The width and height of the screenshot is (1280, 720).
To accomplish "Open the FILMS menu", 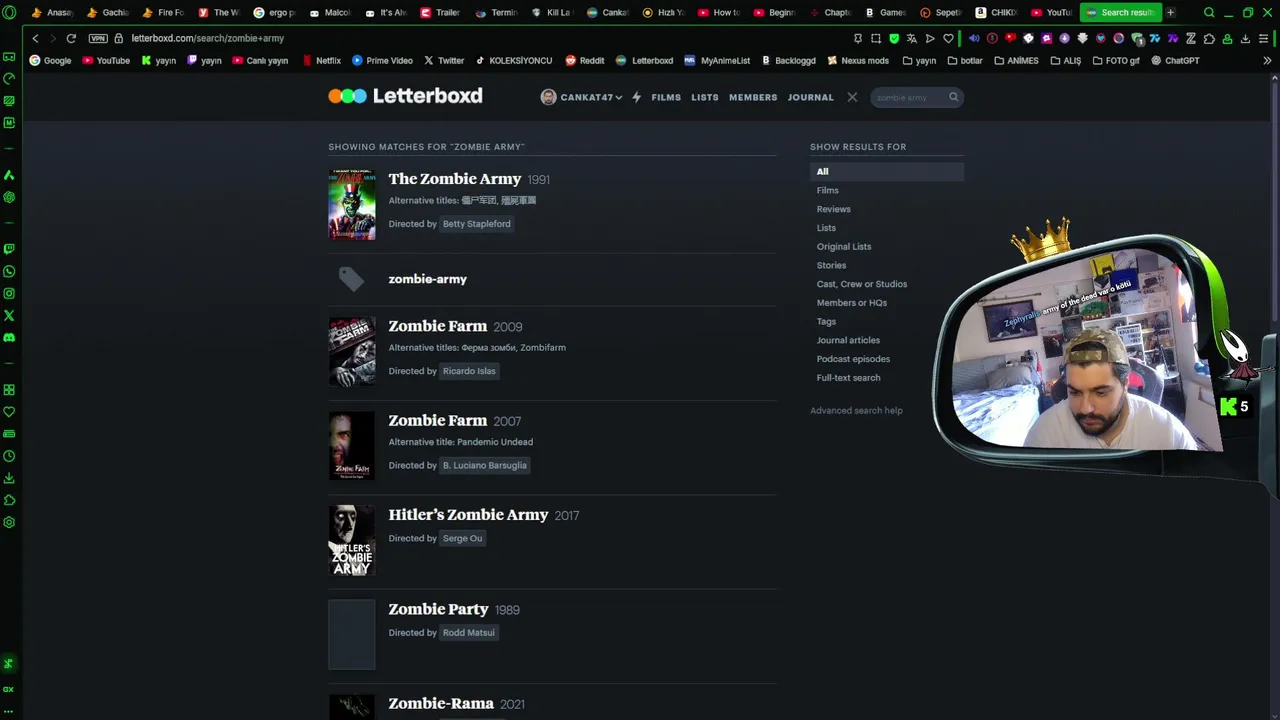I will tap(666, 97).
